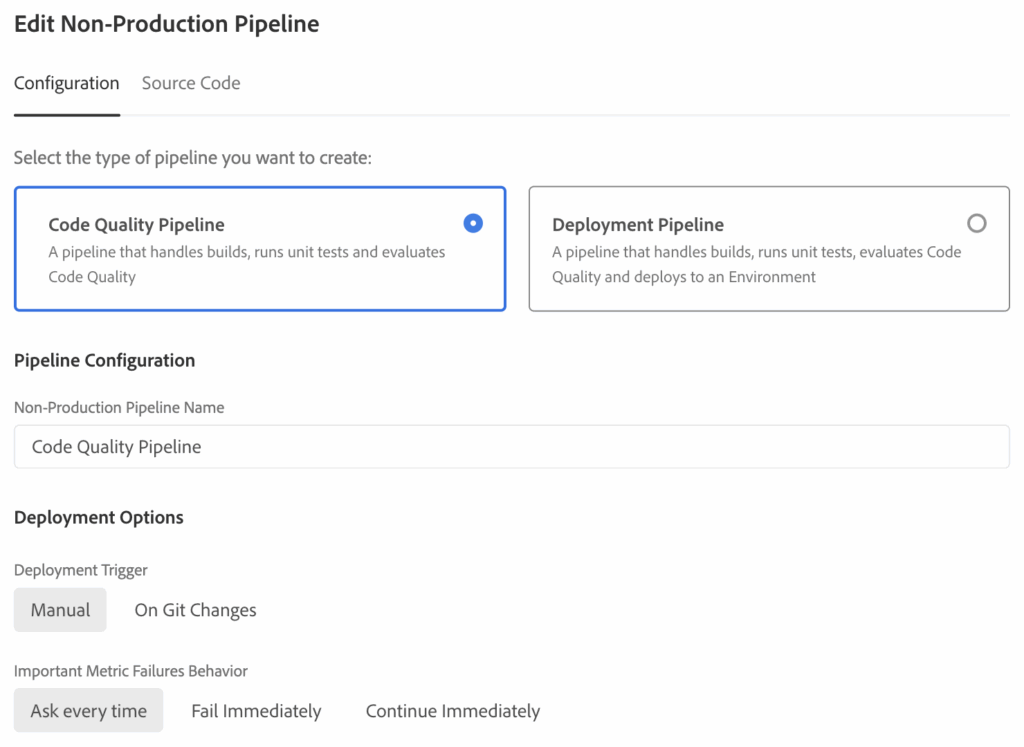Click the Non-Production Pipeline Name label

pos(118,408)
